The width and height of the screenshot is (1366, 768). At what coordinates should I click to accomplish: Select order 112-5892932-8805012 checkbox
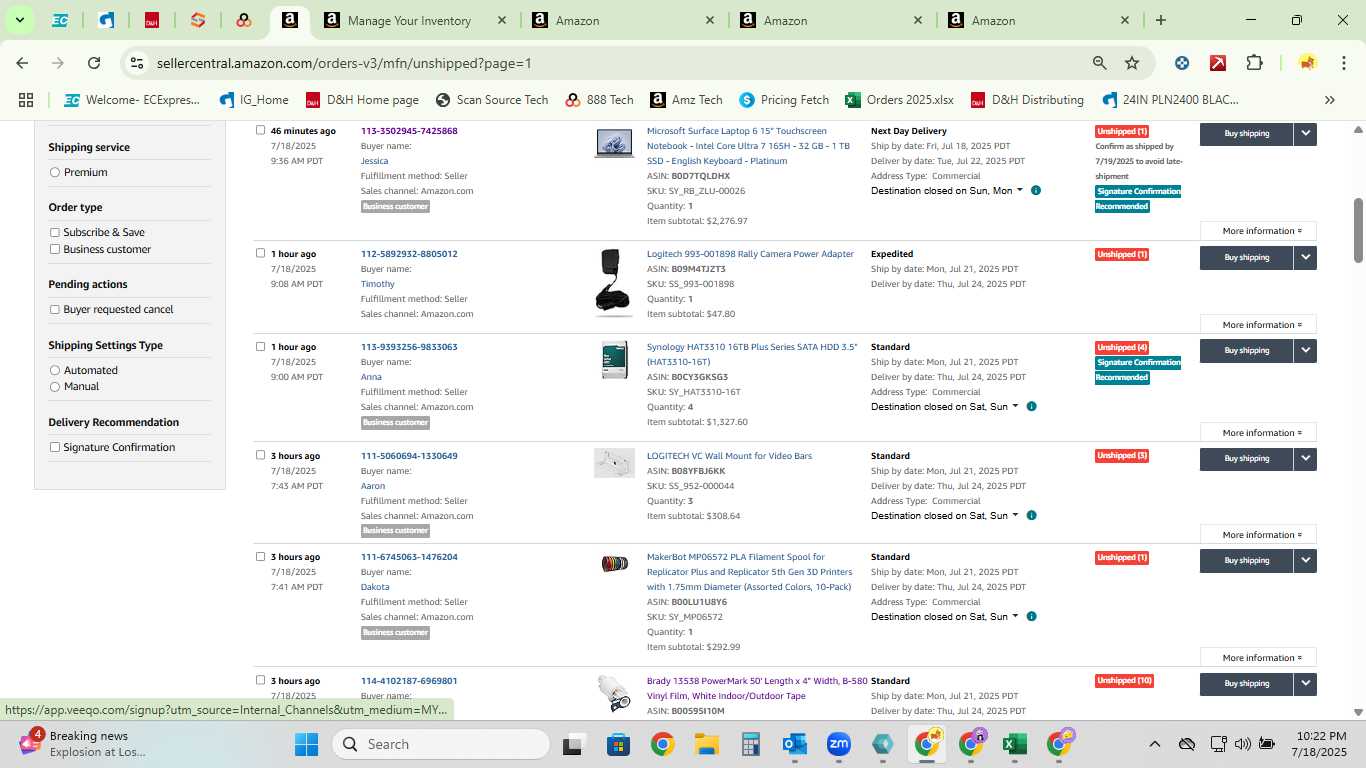261,253
